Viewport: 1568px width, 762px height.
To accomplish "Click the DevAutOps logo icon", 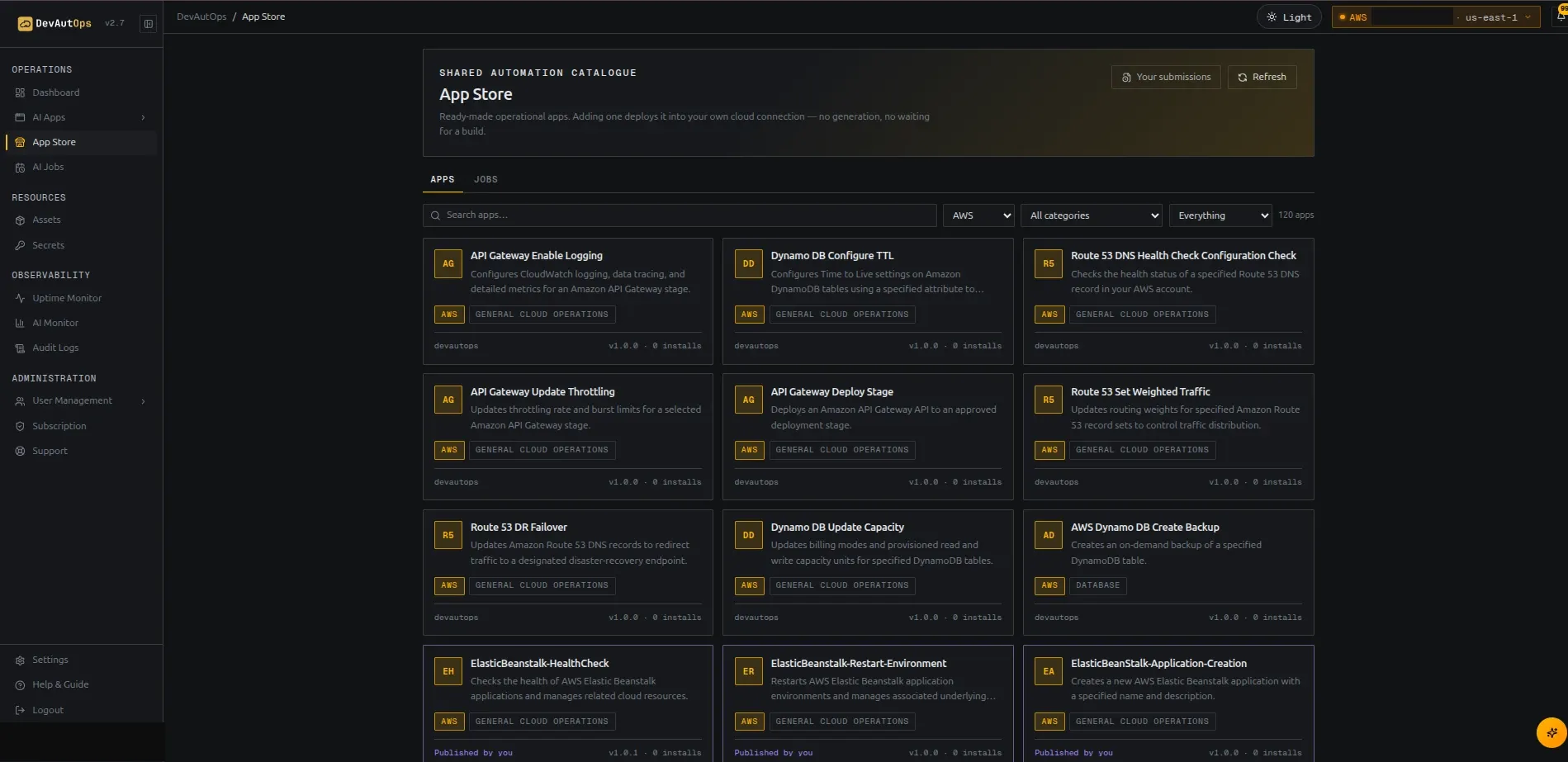I will coord(25,23).
